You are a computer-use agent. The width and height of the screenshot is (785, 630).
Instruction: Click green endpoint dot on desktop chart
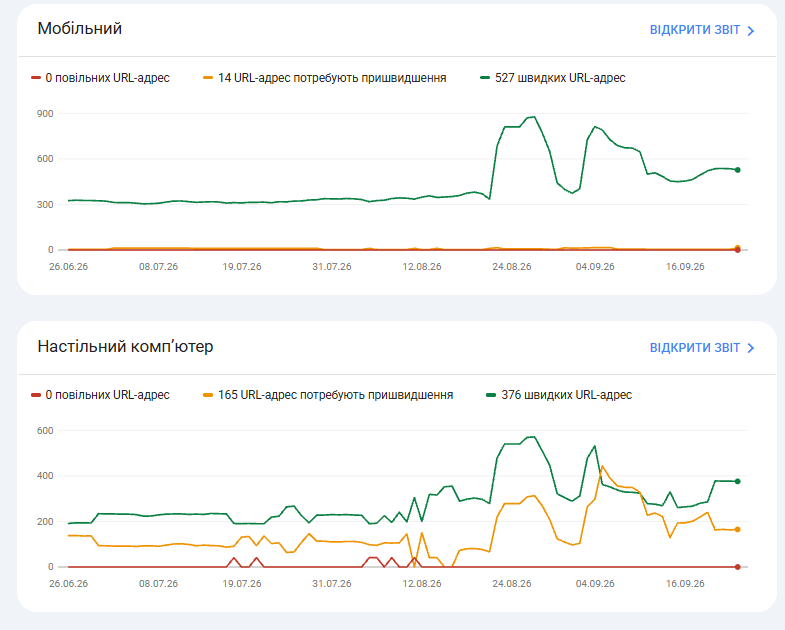tap(737, 481)
